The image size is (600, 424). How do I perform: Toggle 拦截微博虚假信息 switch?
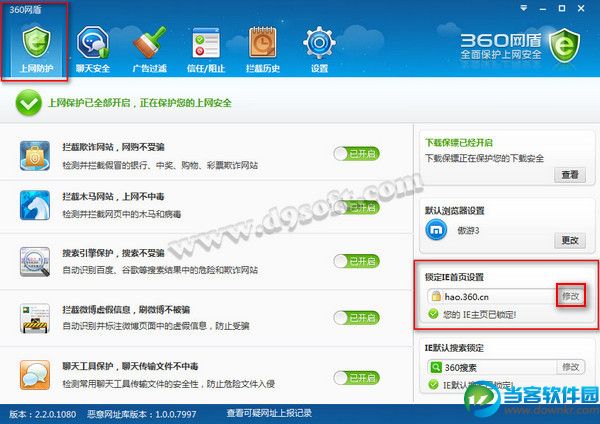[356, 318]
